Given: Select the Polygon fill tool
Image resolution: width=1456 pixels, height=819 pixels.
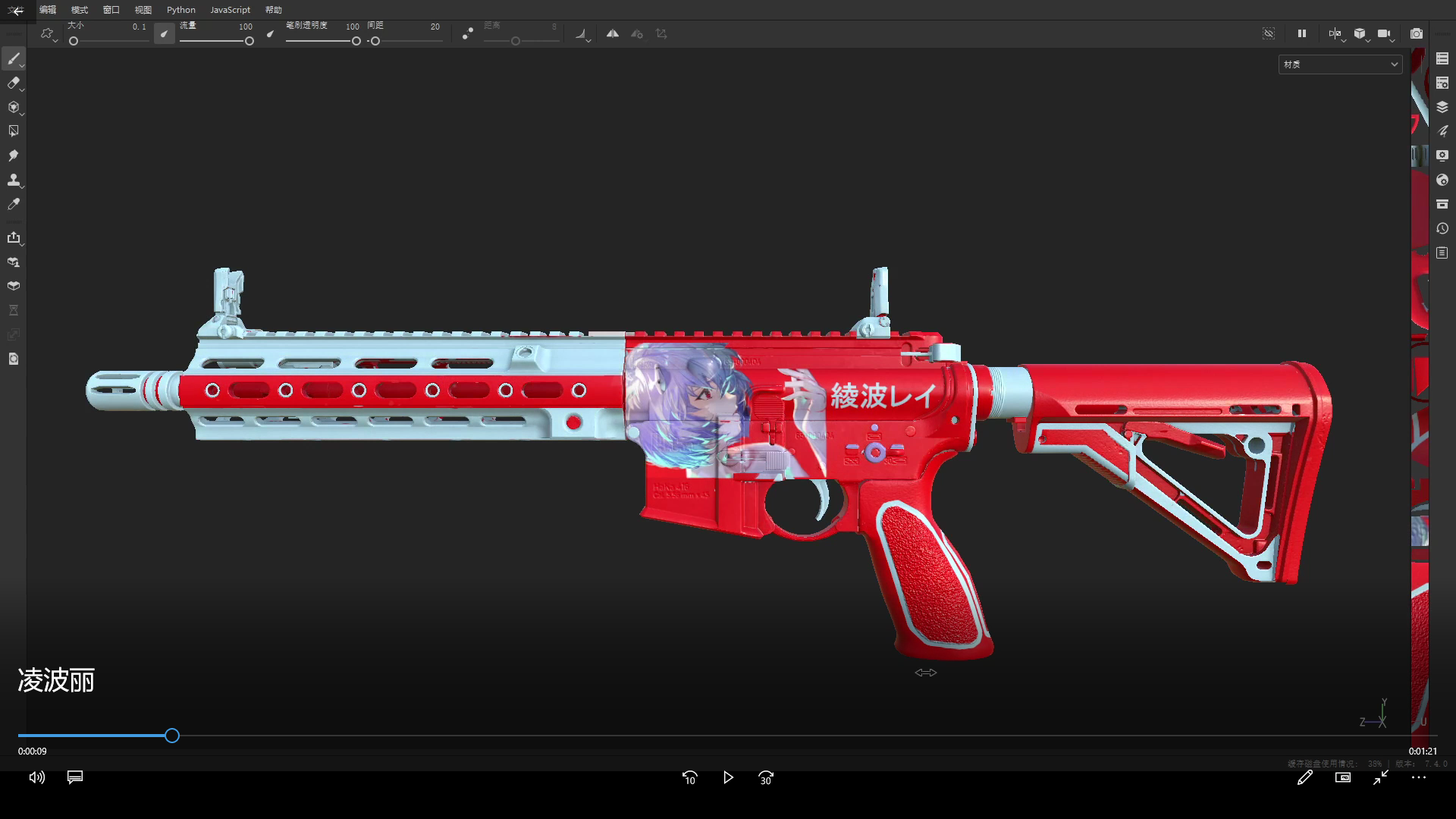Looking at the screenshot, I should coord(14,131).
